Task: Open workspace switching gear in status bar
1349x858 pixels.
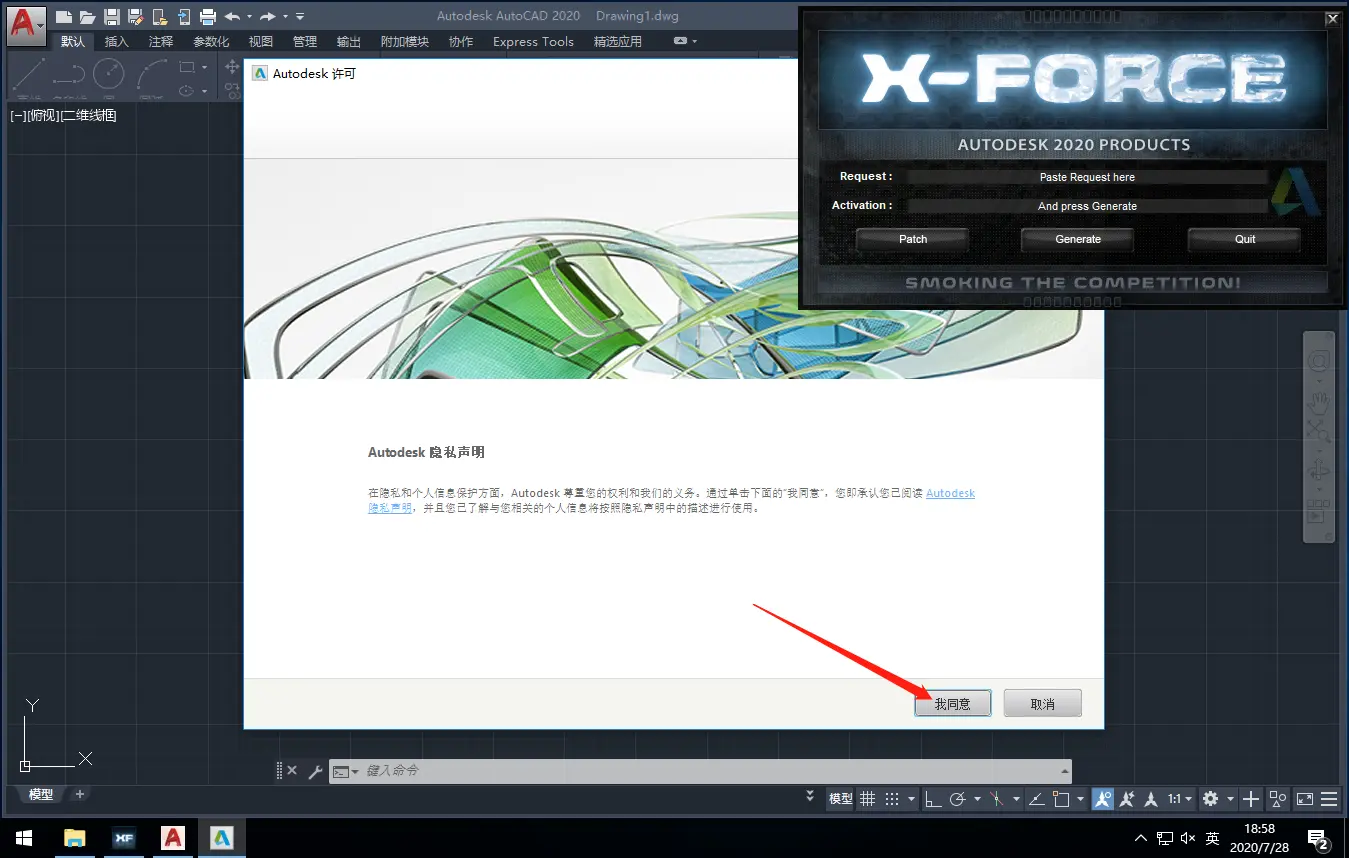Action: pos(1210,799)
